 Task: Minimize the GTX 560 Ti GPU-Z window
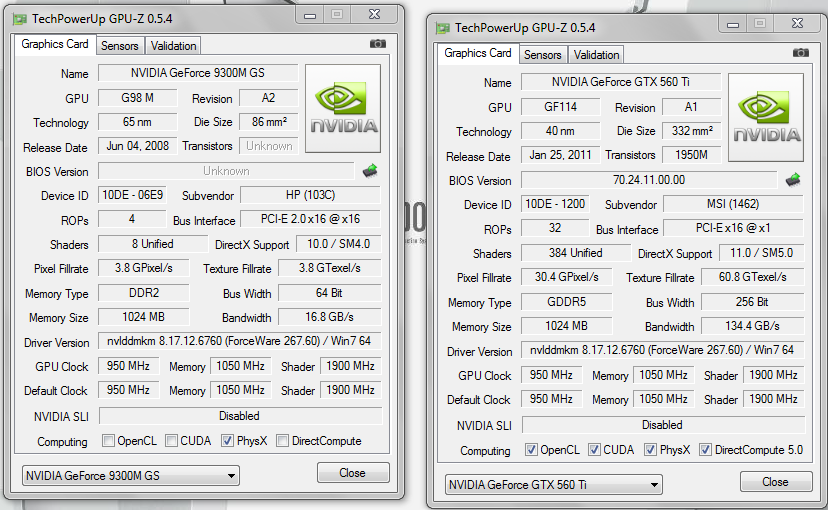(733, 24)
